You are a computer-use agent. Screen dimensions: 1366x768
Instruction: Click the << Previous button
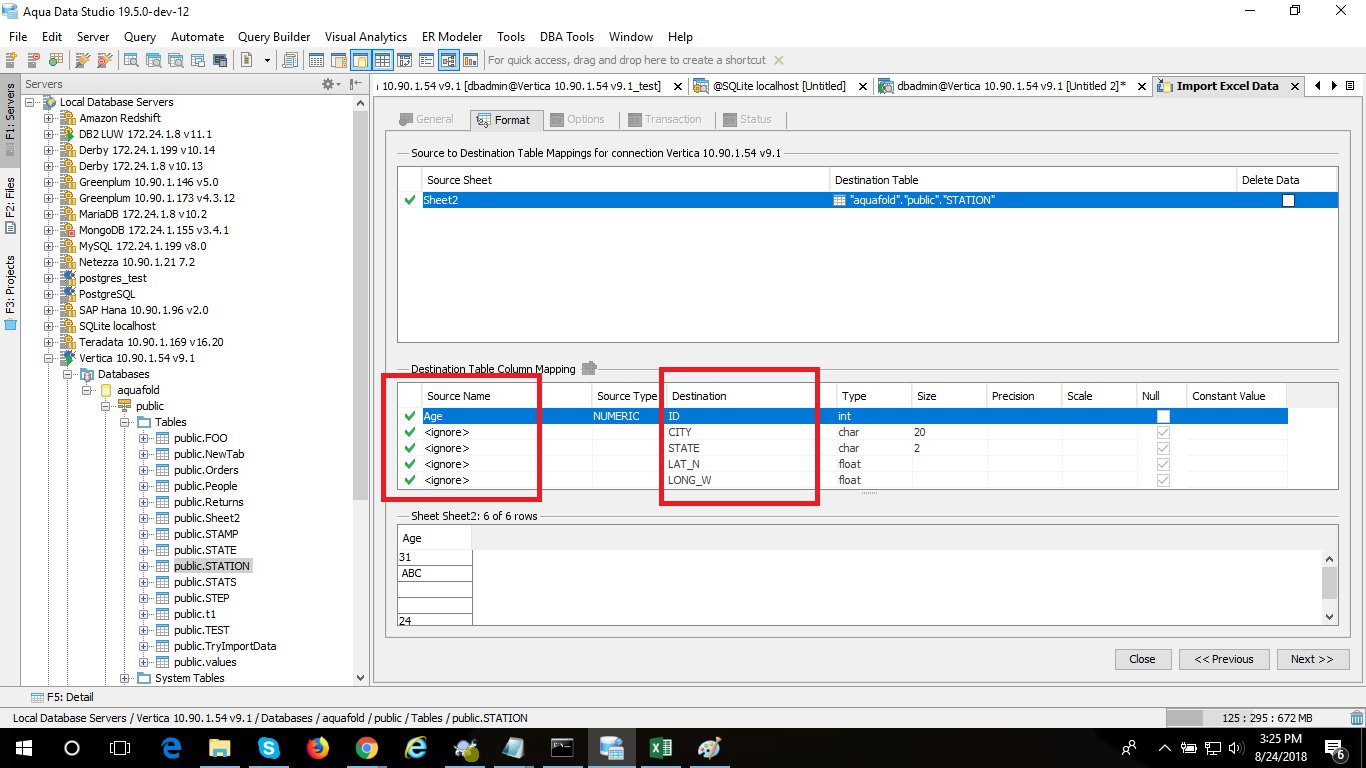click(x=1224, y=659)
